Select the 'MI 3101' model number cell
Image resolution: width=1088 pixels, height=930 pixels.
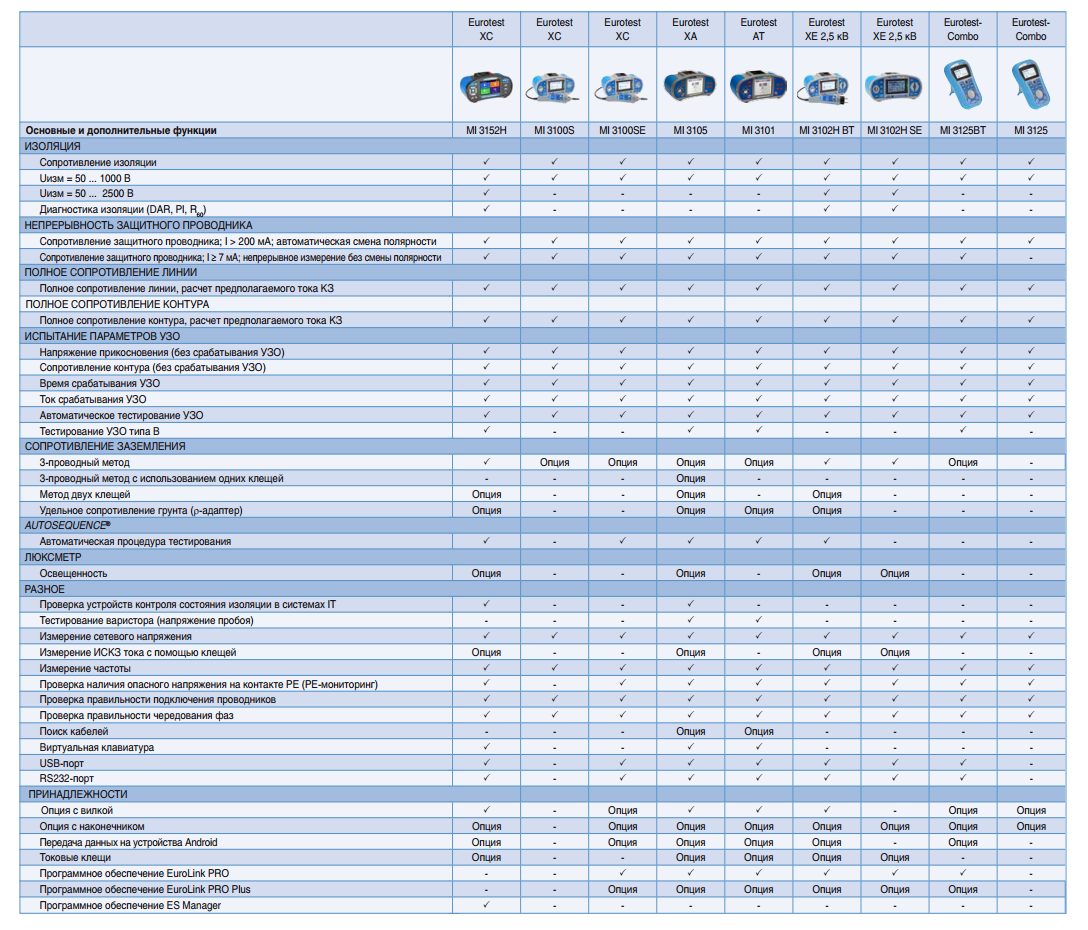point(758,130)
